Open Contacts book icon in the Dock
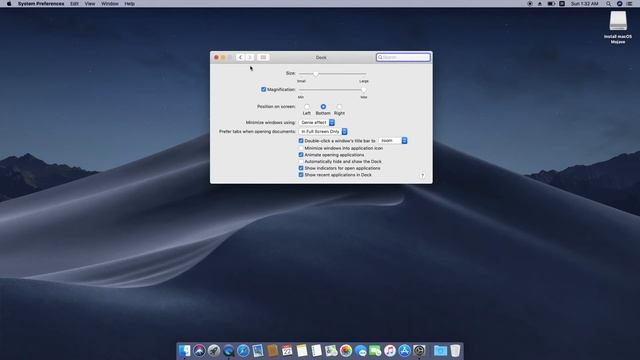 (273, 351)
